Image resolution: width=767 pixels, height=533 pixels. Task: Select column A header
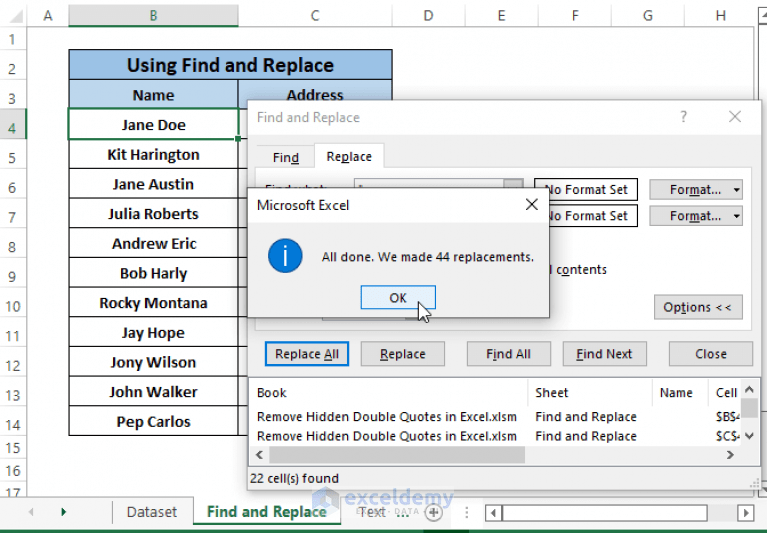(47, 16)
